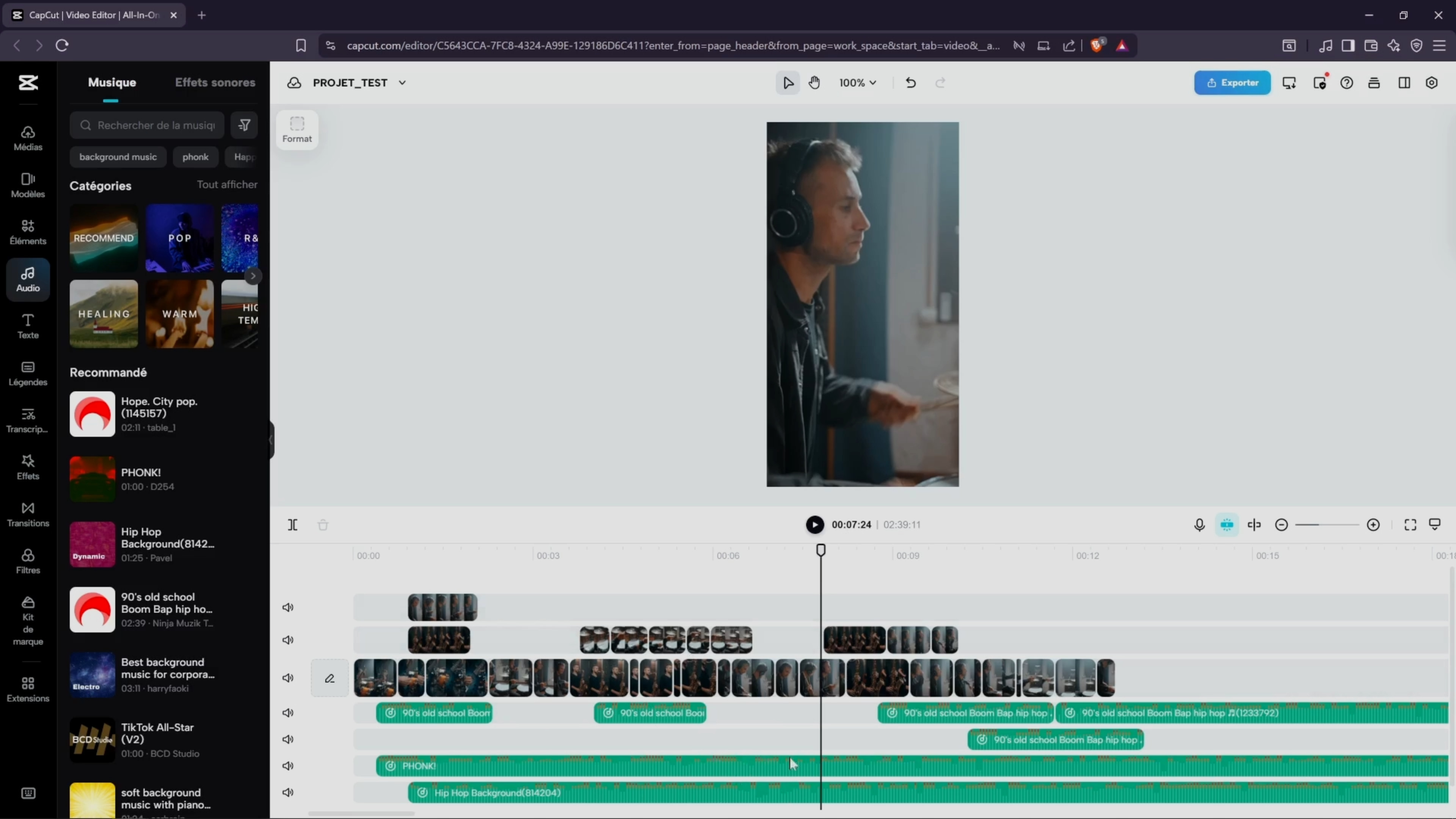
Task: Select the hand pan tool
Action: (814, 83)
